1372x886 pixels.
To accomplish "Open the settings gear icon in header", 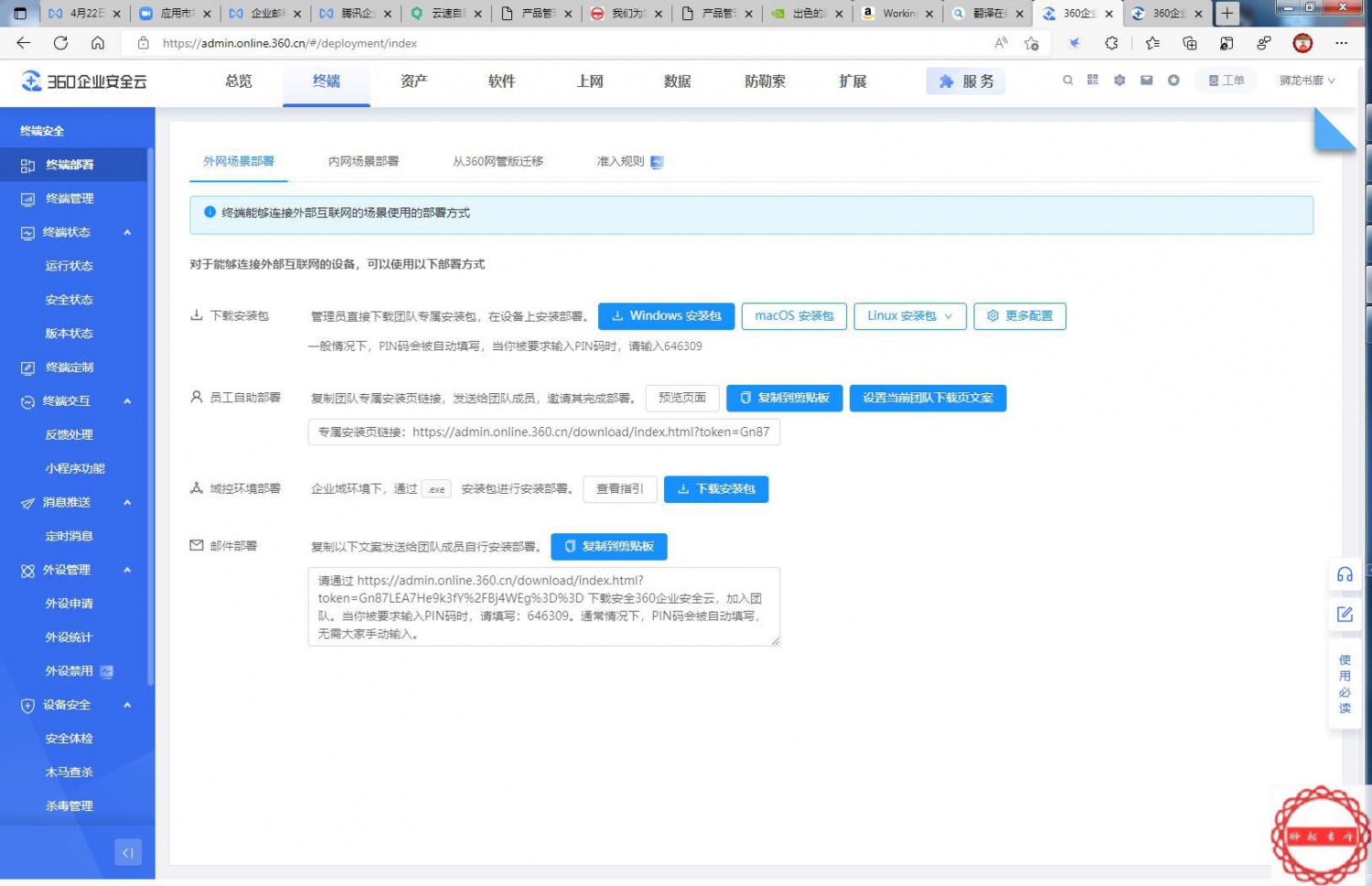I will [1120, 80].
